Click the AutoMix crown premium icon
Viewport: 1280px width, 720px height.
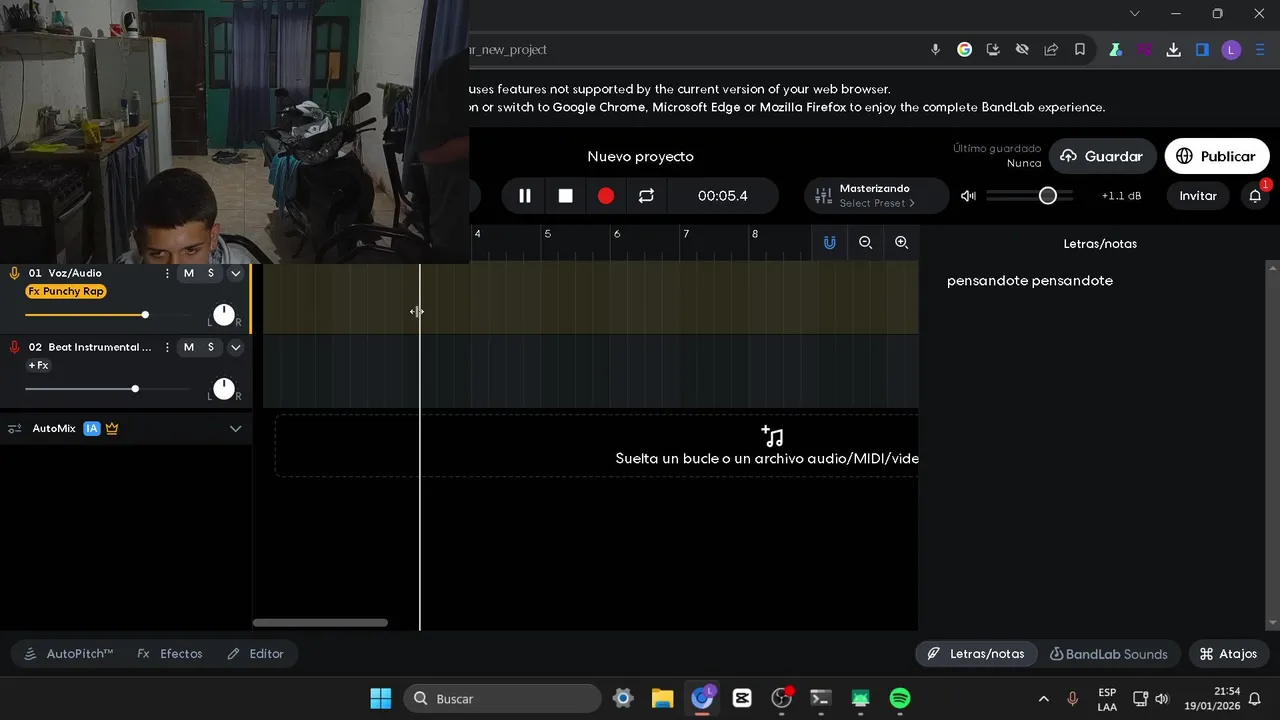click(112, 428)
